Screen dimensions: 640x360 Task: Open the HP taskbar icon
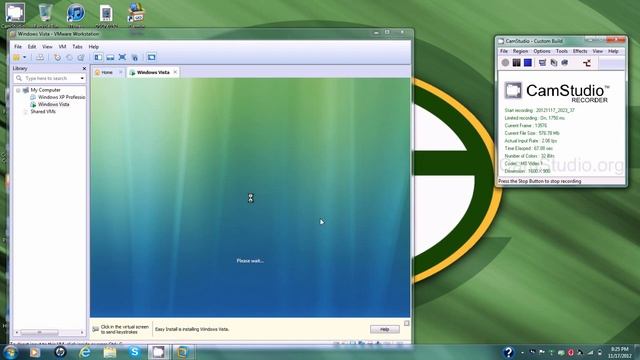[60, 352]
